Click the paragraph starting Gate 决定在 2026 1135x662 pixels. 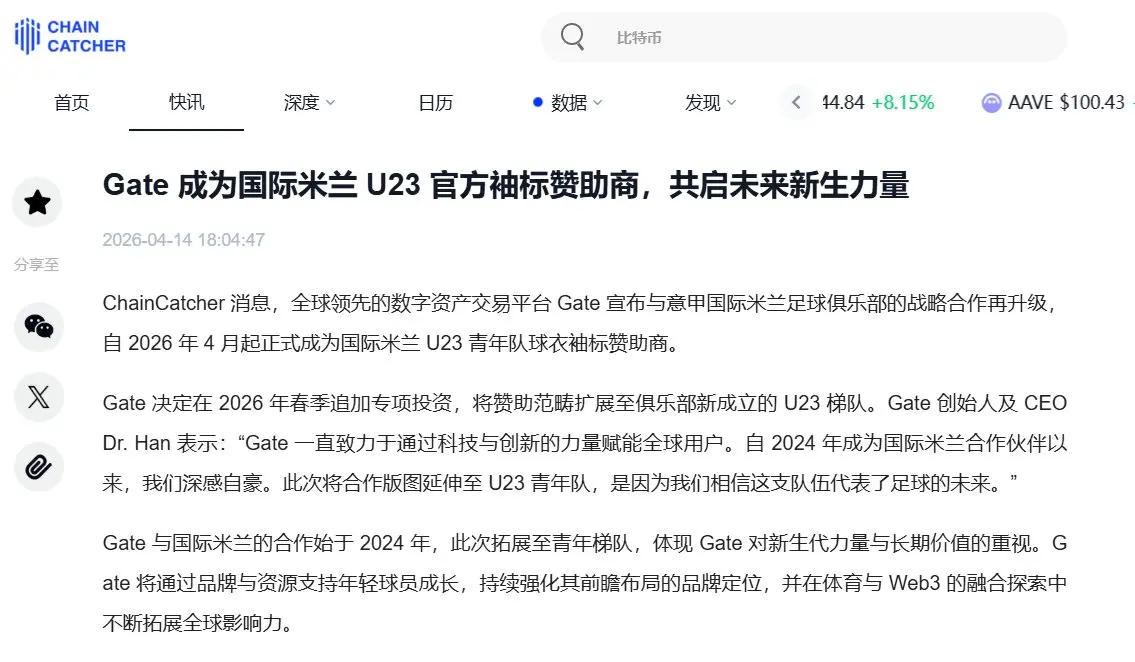[585, 443]
